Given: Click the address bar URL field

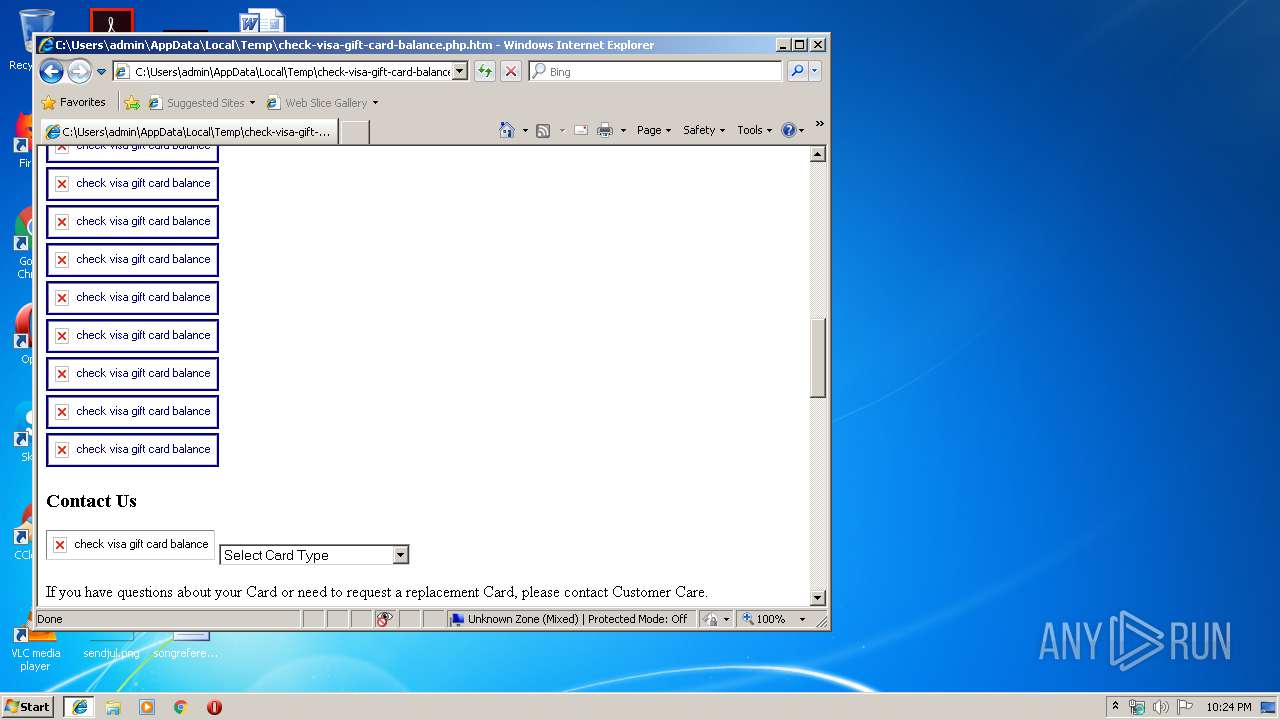Looking at the screenshot, I should 284,71.
